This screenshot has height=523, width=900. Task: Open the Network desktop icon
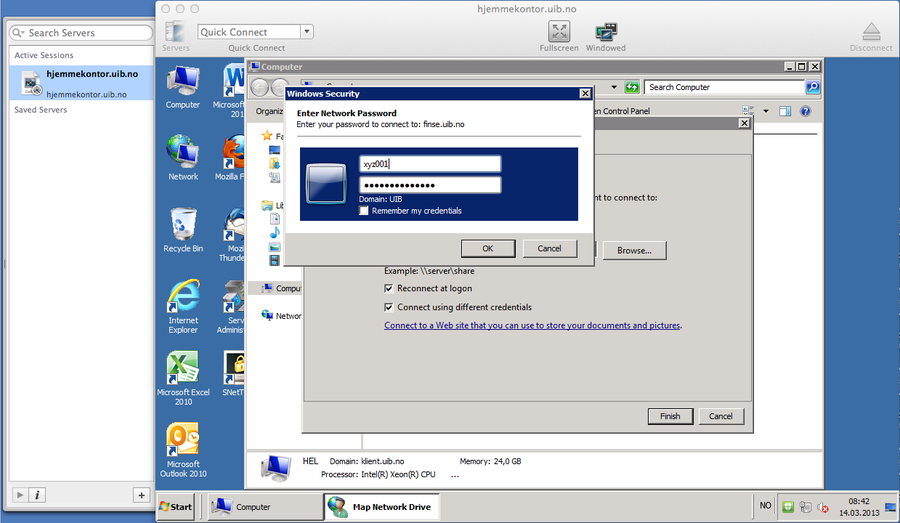(183, 152)
